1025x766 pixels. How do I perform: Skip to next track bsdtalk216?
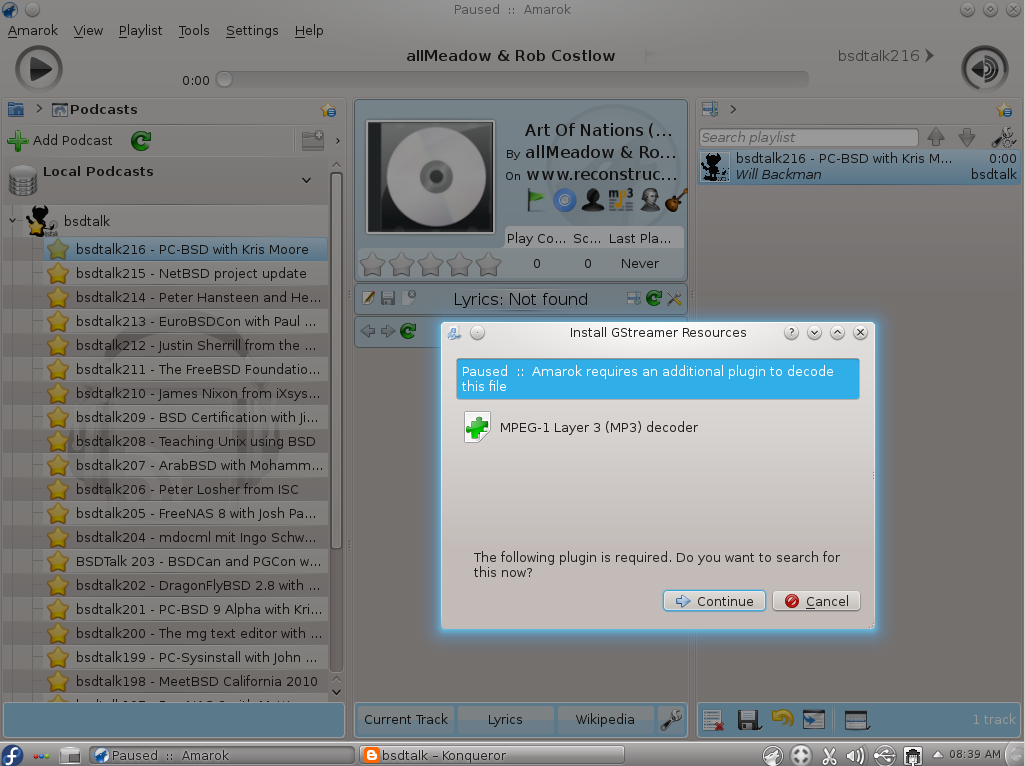pyautogui.click(x=885, y=56)
